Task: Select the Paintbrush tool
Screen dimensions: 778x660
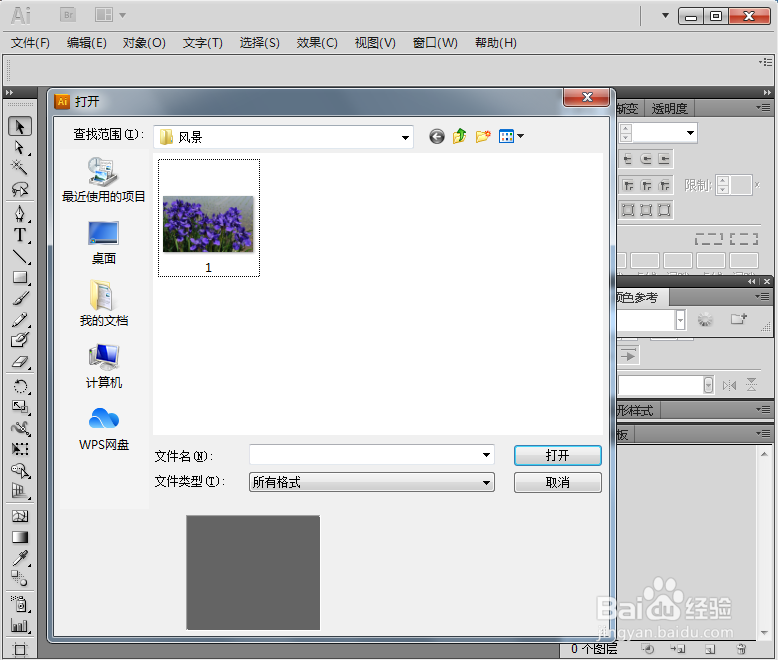Action: pyautogui.click(x=20, y=298)
